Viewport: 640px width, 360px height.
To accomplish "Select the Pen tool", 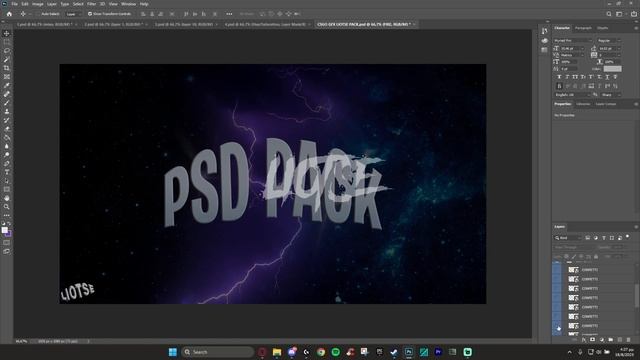I will point(7,164).
